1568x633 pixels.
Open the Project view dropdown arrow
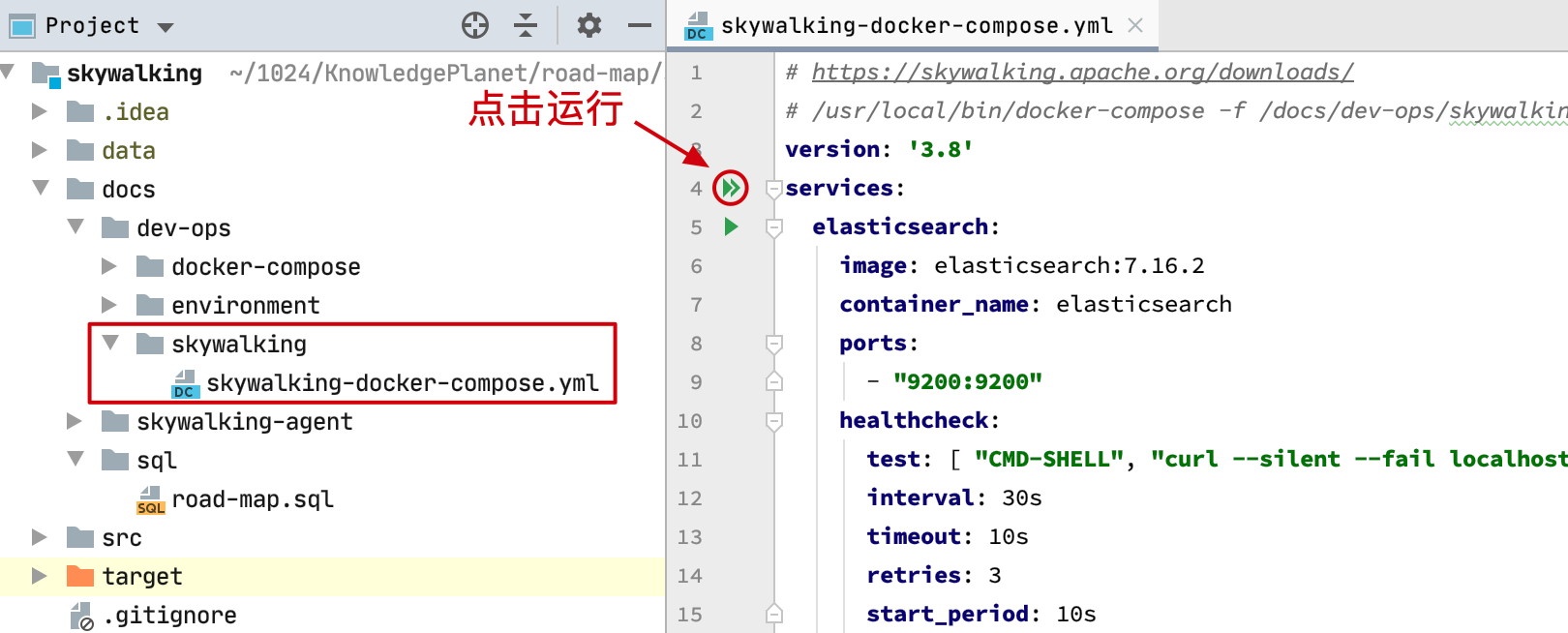click(x=166, y=27)
